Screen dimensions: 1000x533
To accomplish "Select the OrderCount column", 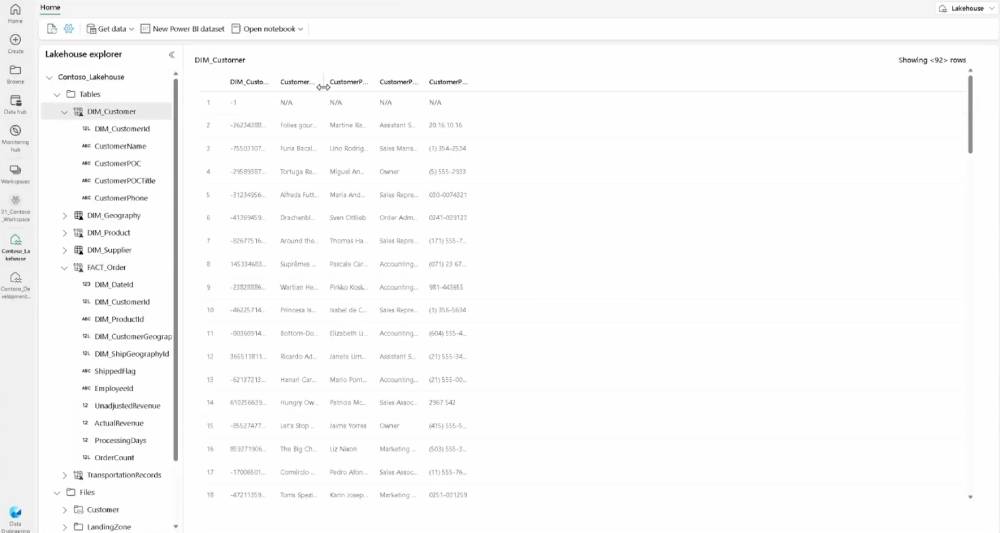I will [x=114, y=457].
